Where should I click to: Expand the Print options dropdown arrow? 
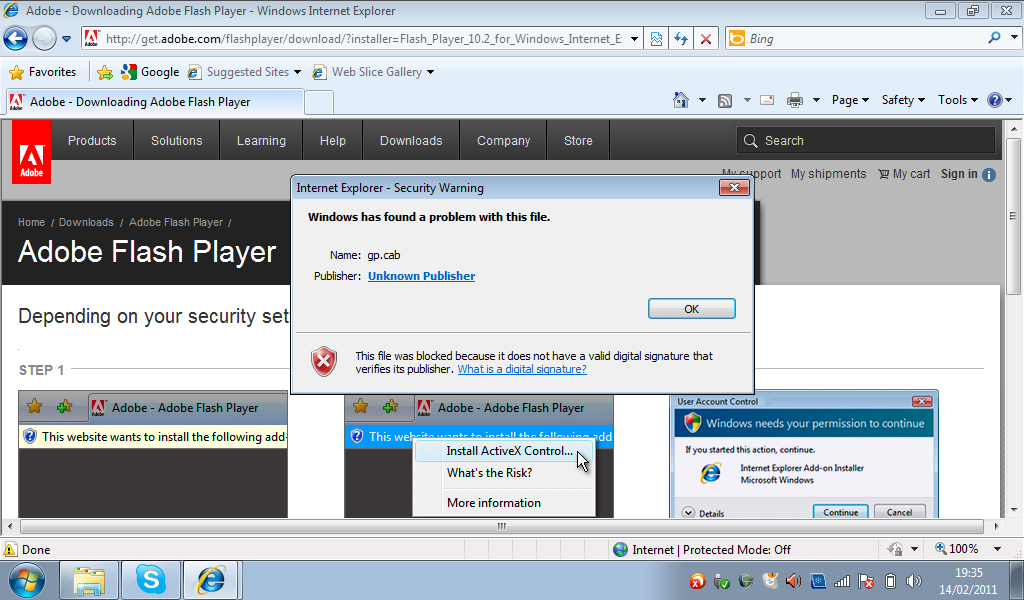(816, 100)
